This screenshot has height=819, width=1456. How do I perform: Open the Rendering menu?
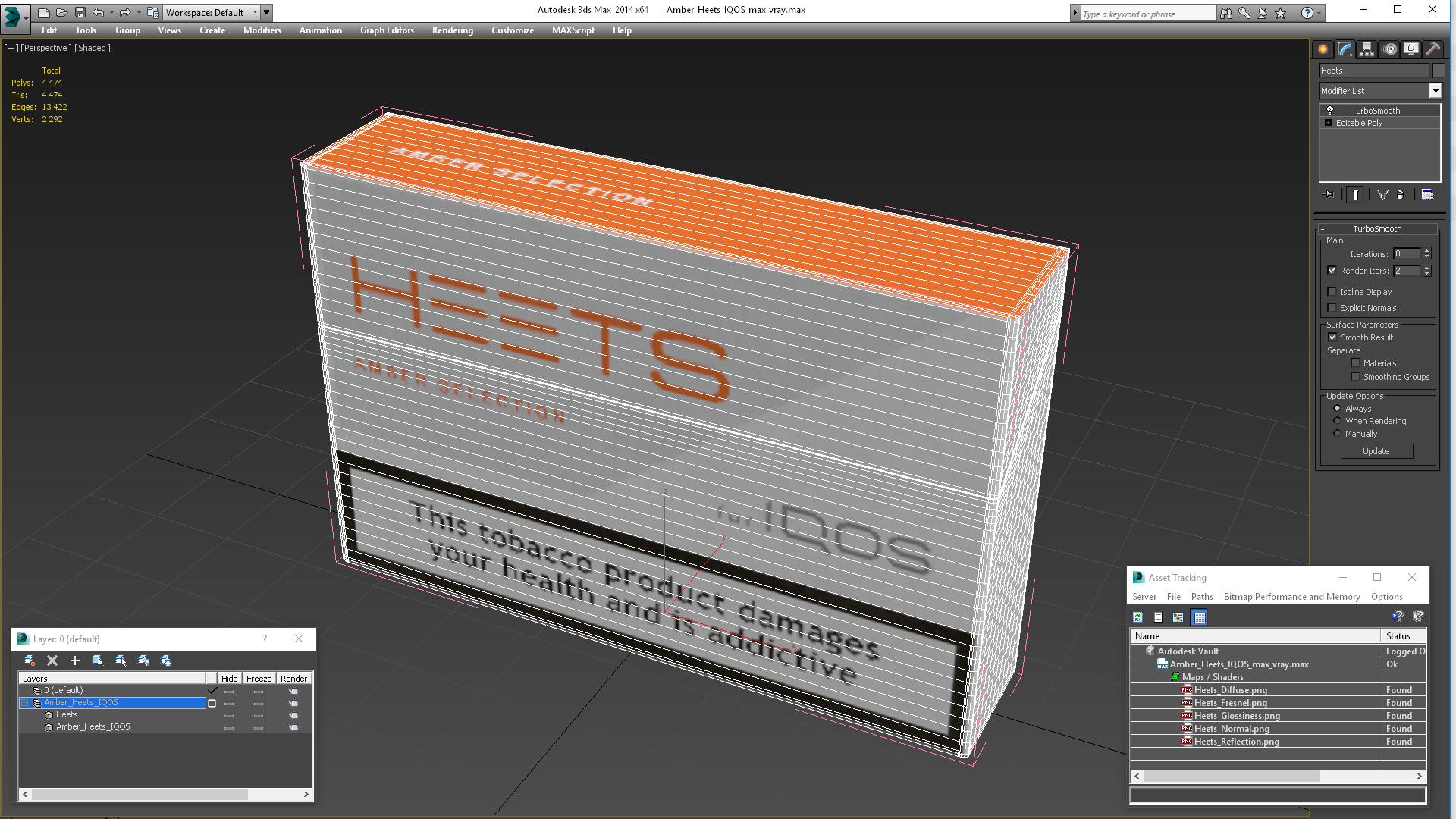(x=453, y=30)
